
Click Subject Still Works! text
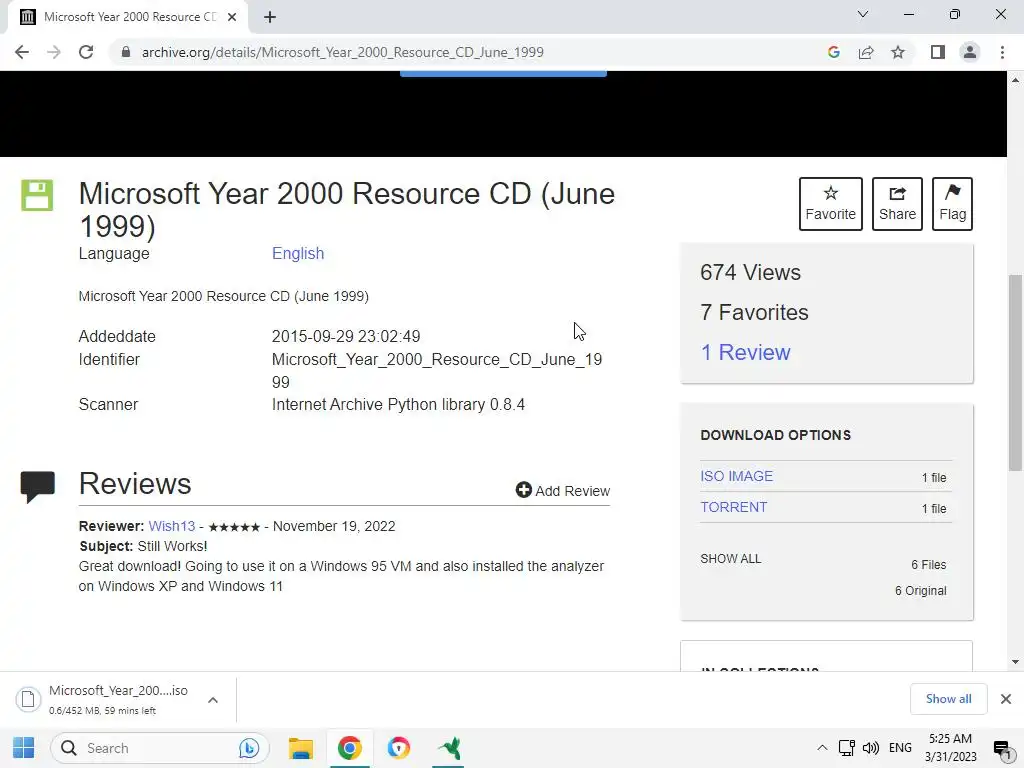click(143, 546)
